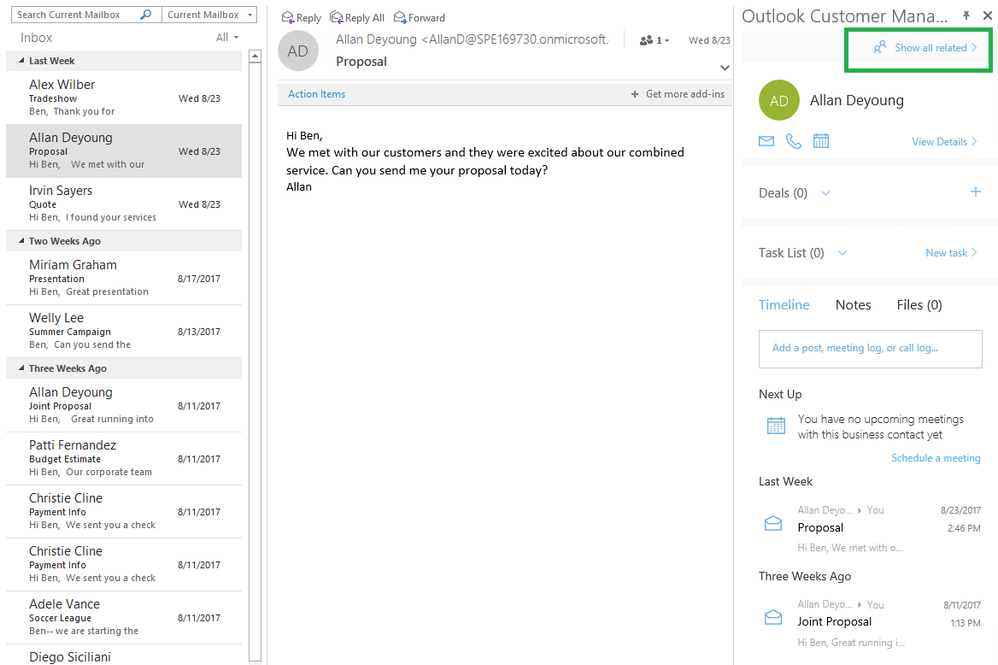Click the Forward button

419,18
